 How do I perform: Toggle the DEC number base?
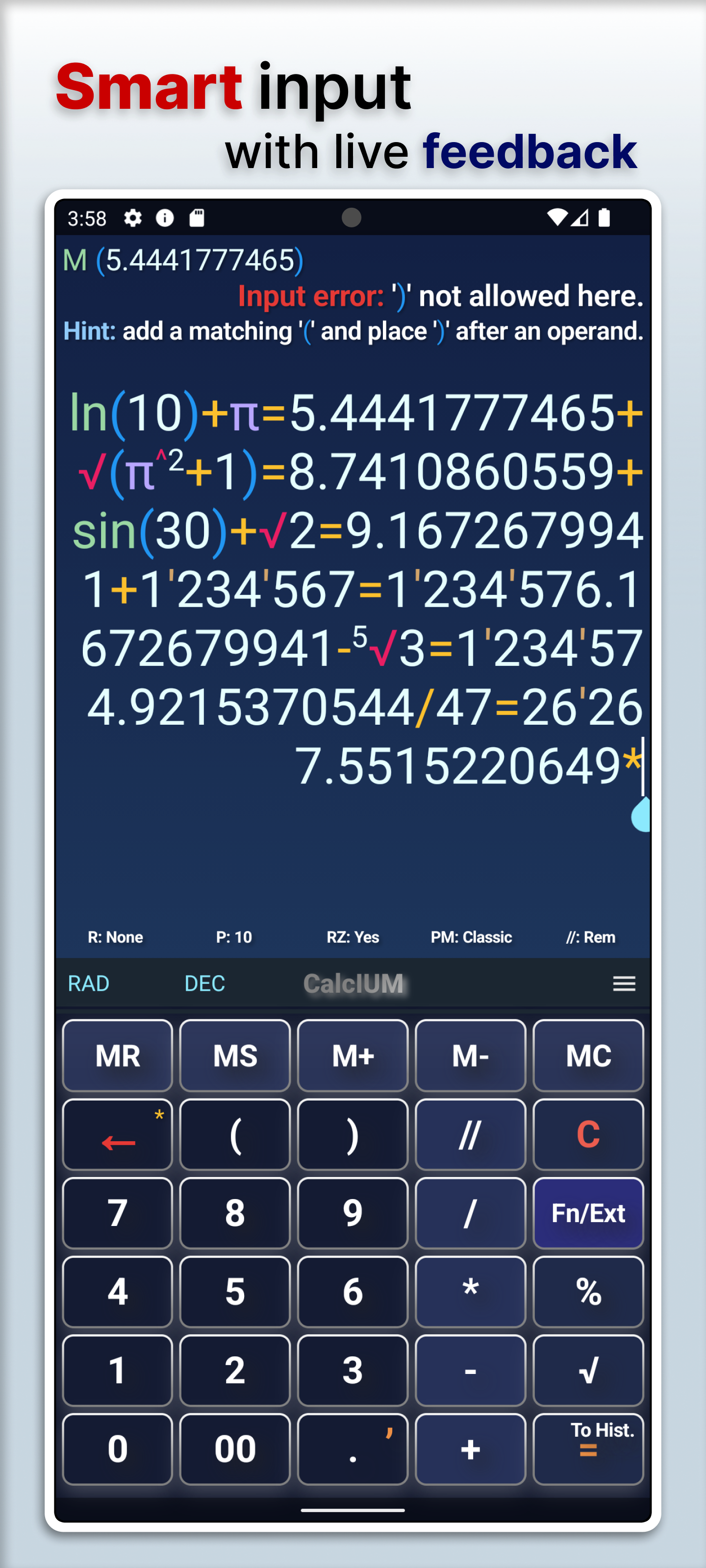pyautogui.click(x=204, y=983)
